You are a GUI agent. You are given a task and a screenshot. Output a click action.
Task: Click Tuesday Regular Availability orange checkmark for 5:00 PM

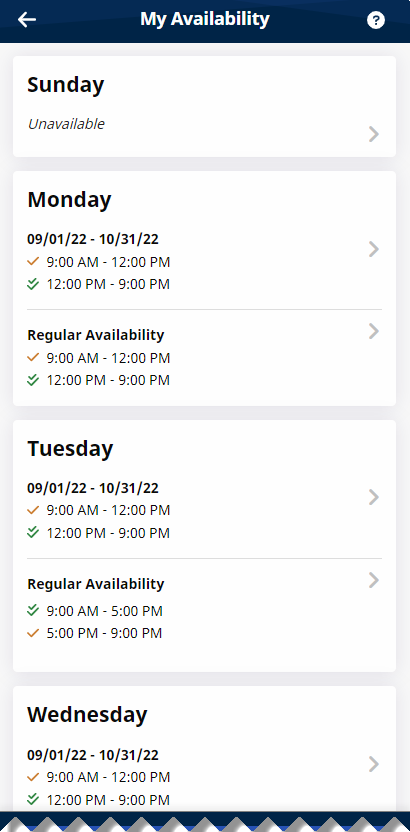point(33,633)
